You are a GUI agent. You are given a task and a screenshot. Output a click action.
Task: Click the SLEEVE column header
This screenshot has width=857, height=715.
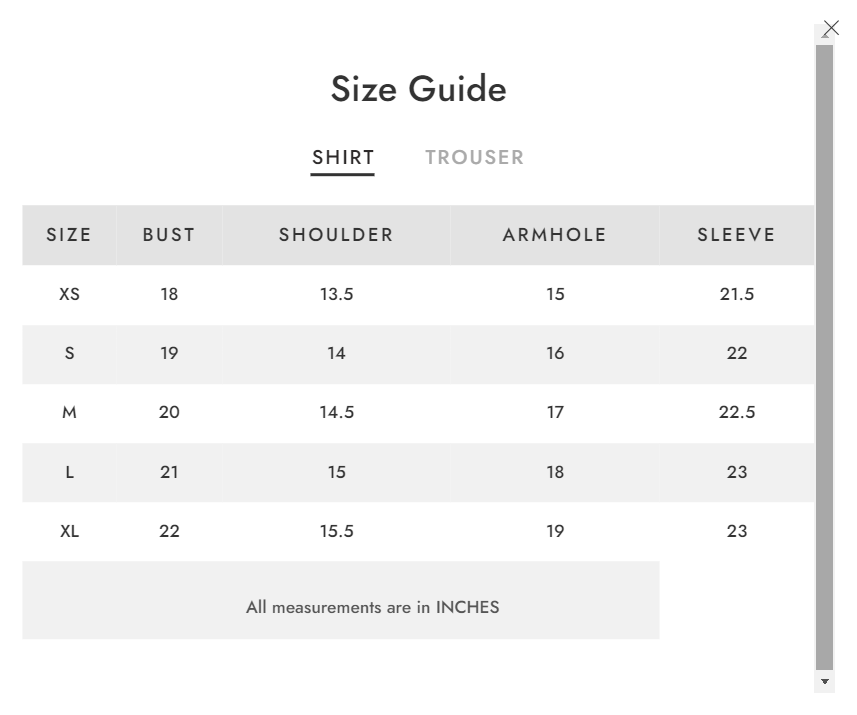(x=736, y=235)
